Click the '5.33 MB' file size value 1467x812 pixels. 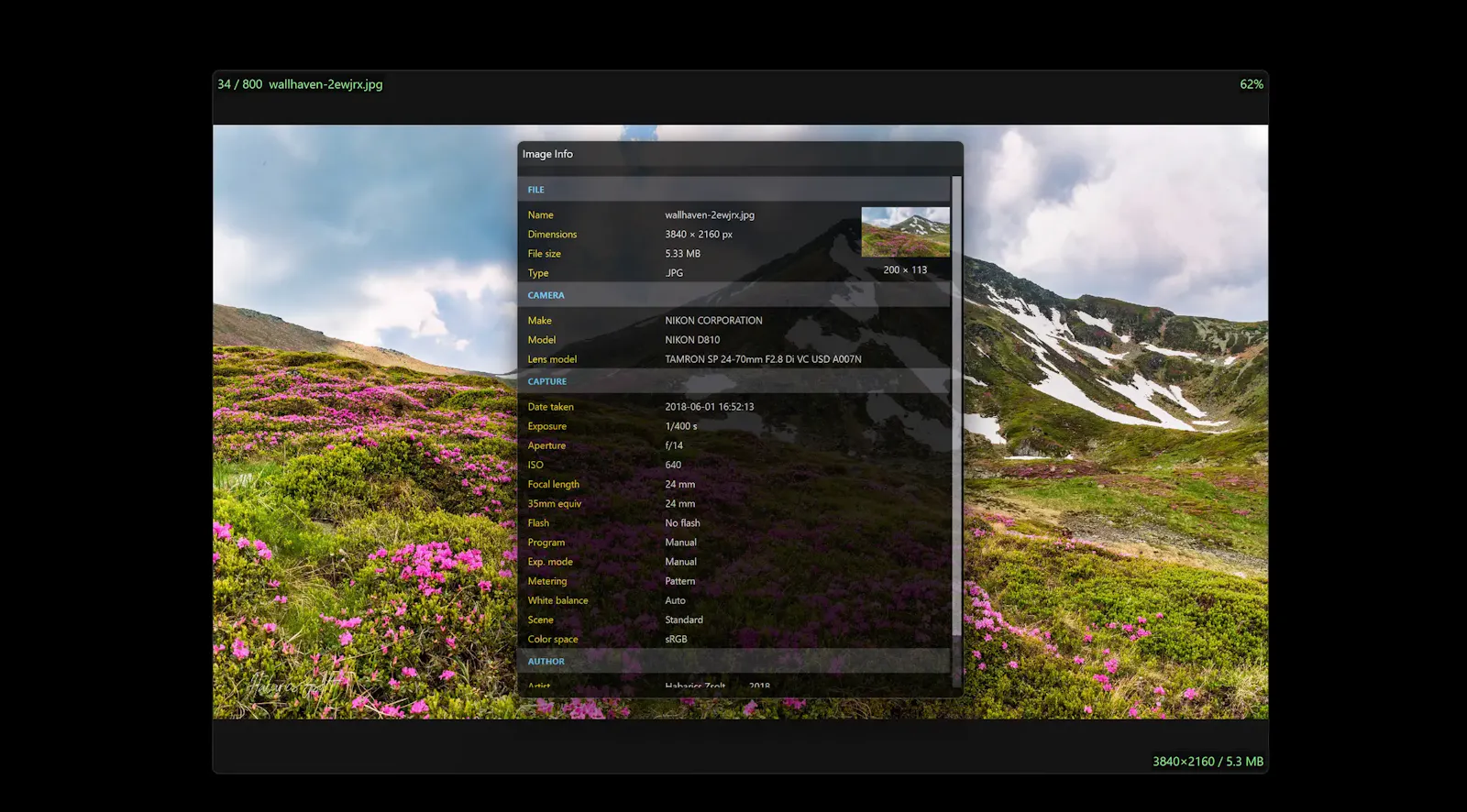coord(682,254)
